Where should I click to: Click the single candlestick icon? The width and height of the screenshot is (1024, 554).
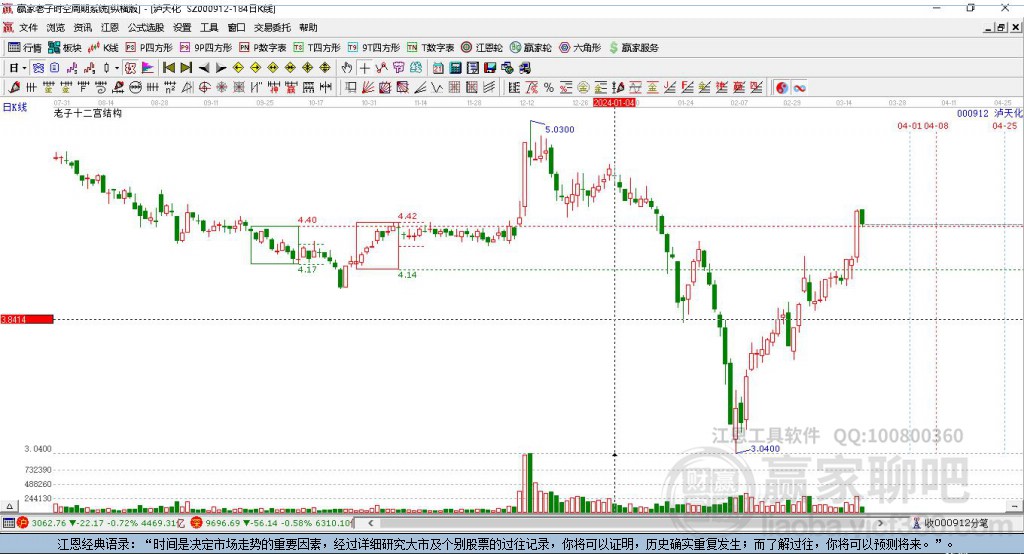coord(106,68)
